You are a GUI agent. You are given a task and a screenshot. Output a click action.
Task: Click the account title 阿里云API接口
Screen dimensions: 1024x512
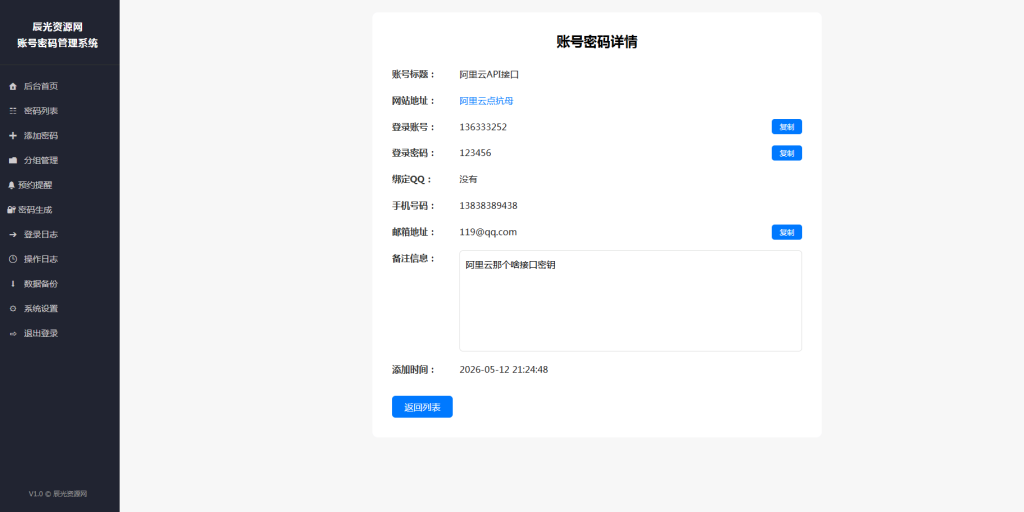click(x=489, y=74)
